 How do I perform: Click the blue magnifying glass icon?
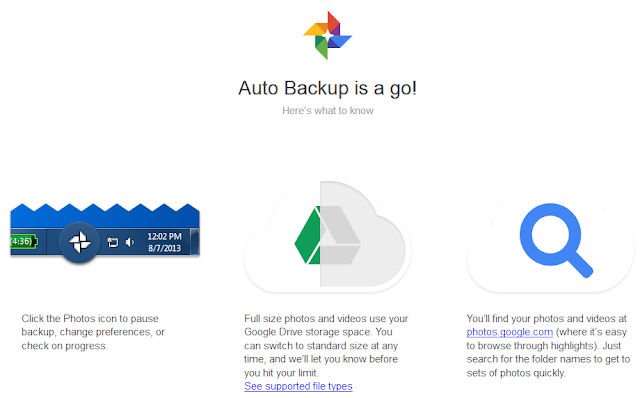coord(556,240)
